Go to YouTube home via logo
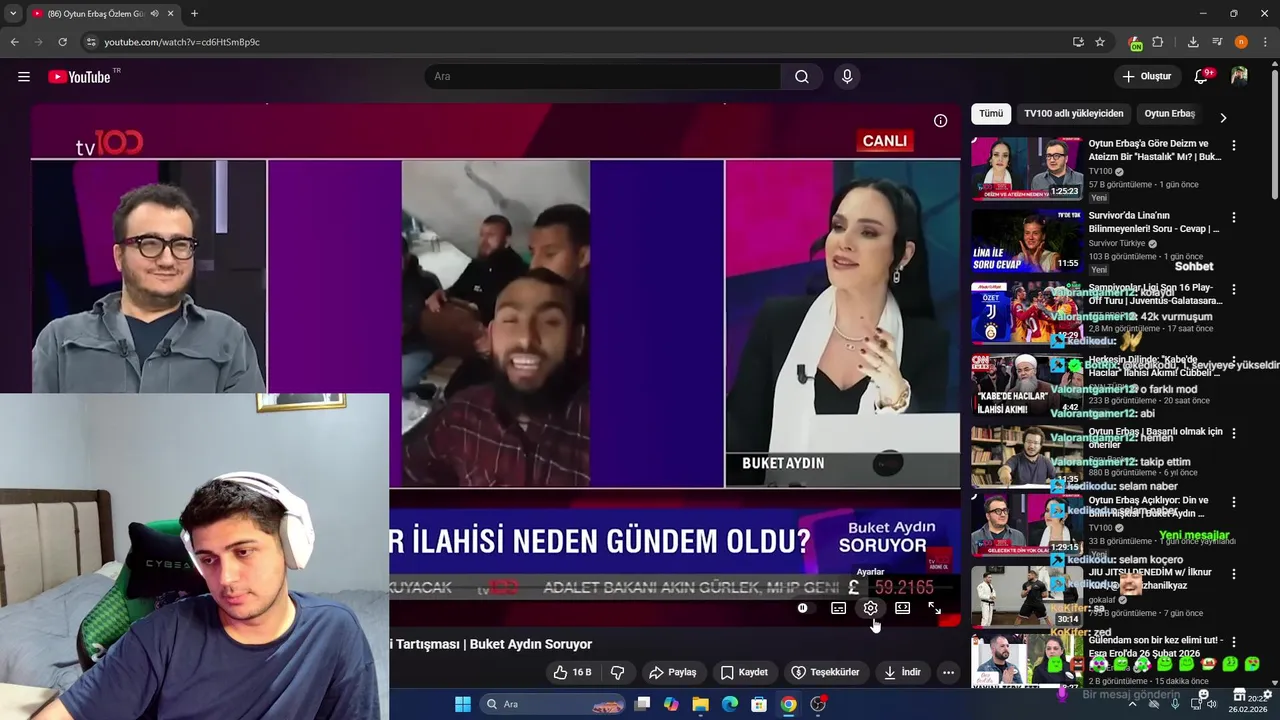This screenshot has height=720, width=1280. (80, 77)
